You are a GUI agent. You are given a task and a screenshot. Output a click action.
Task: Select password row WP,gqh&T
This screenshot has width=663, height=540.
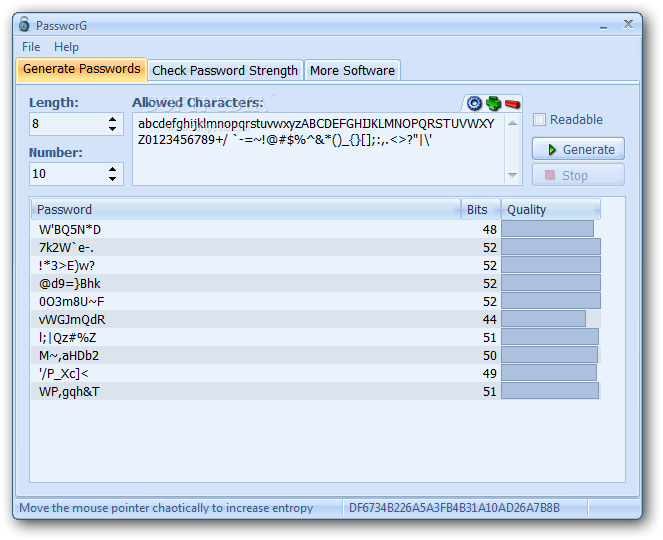tap(316, 392)
